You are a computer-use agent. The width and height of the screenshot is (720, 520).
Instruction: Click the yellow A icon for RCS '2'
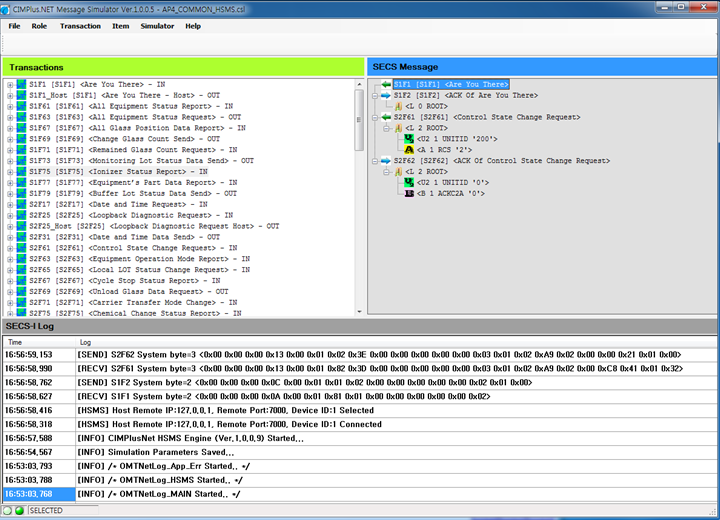pyautogui.click(x=408, y=149)
